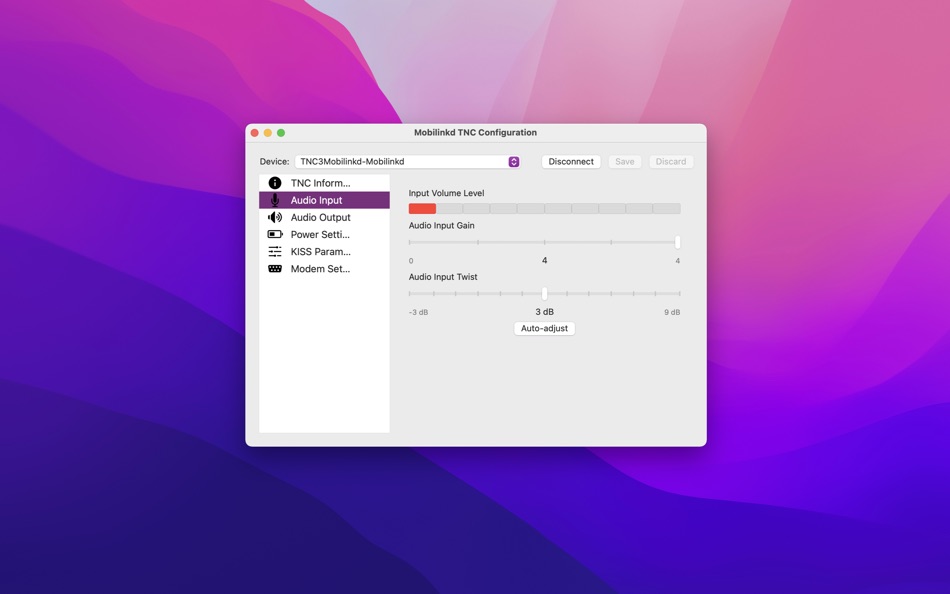
Task: Click the battery icon next to Power Settings
Action: pos(276,234)
